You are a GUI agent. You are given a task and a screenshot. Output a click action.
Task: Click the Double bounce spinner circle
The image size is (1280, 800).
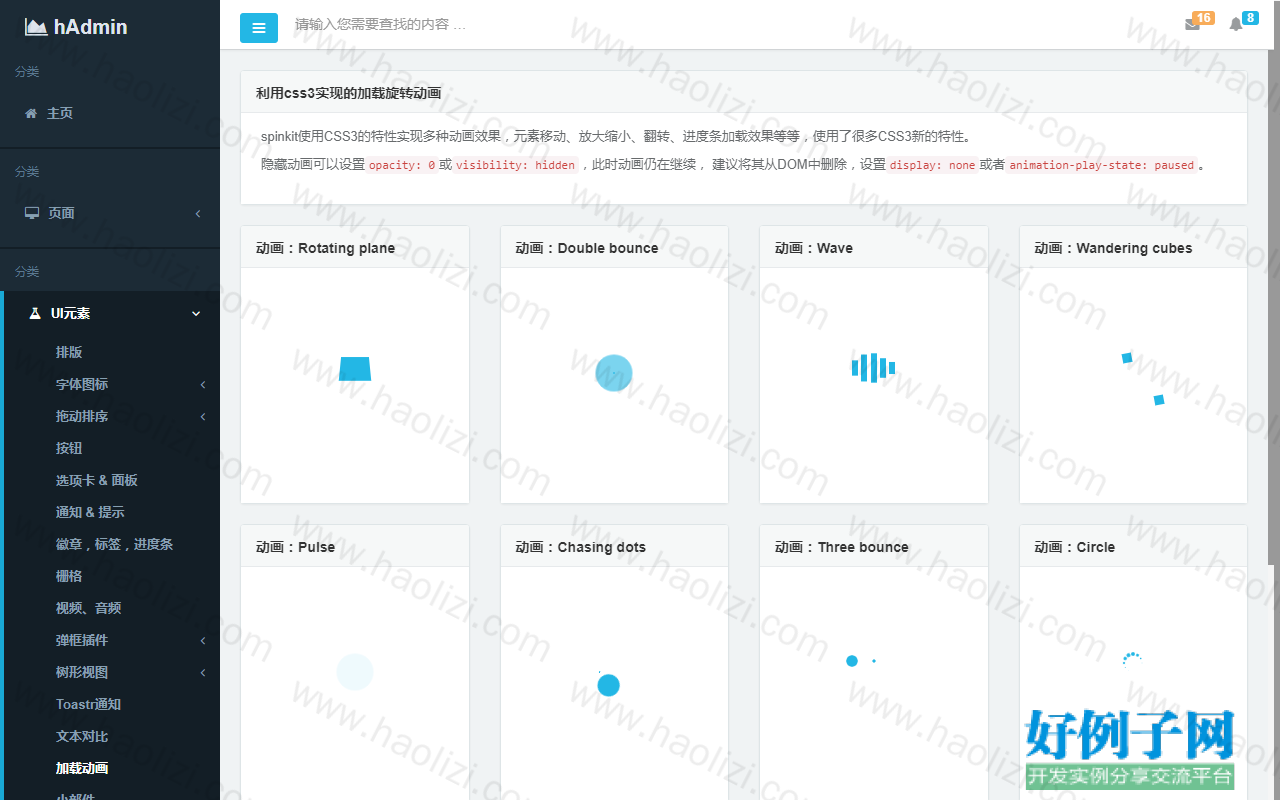tap(614, 373)
